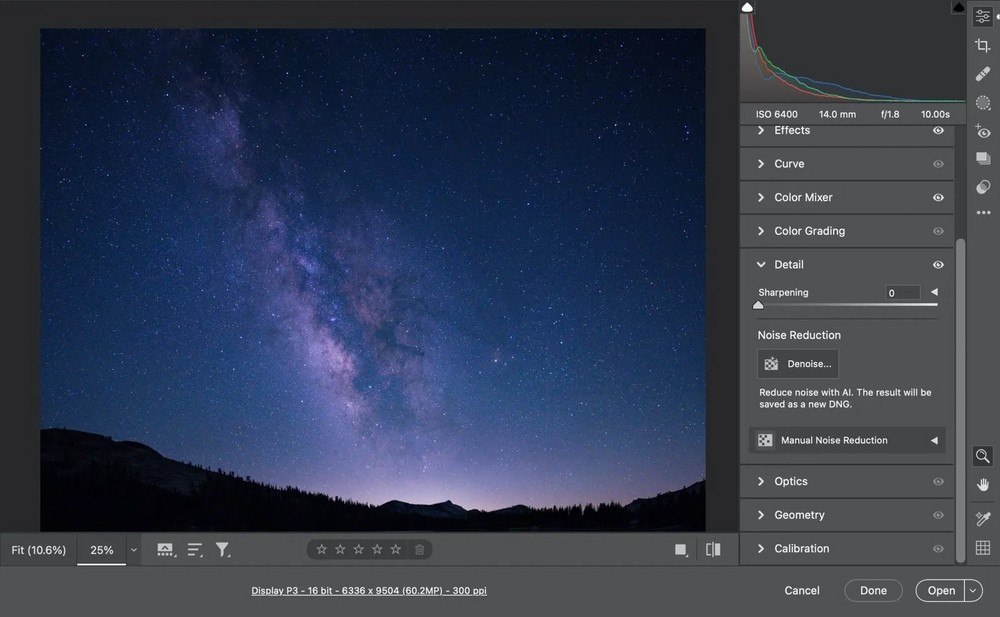The height and width of the screenshot is (617, 1000).
Task: Open the filter funnel icon
Action: pos(223,550)
